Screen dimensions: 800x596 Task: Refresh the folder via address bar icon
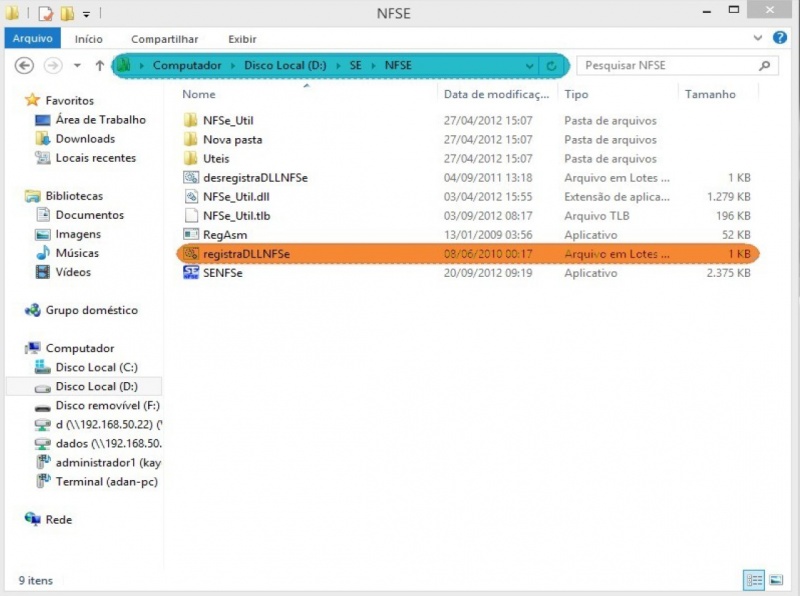pyautogui.click(x=551, y=66)
